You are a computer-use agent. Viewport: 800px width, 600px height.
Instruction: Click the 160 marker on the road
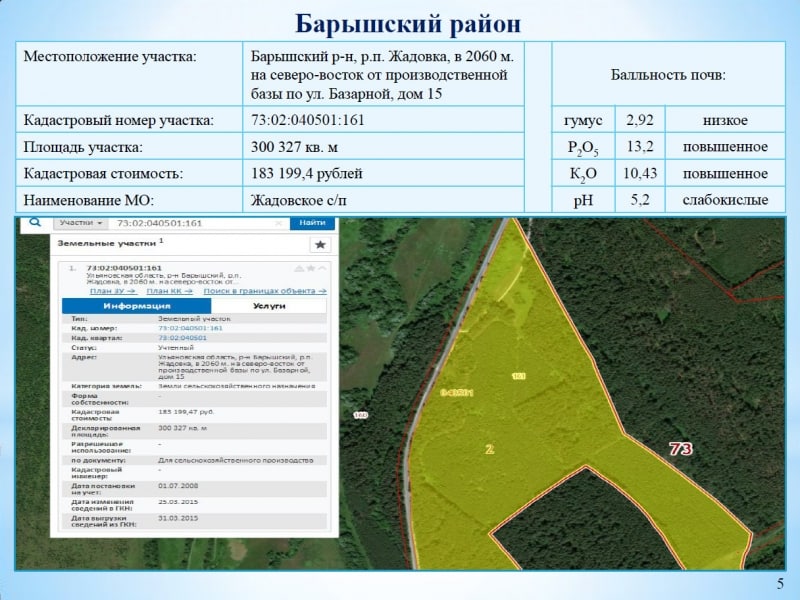(x=360, y=415)
